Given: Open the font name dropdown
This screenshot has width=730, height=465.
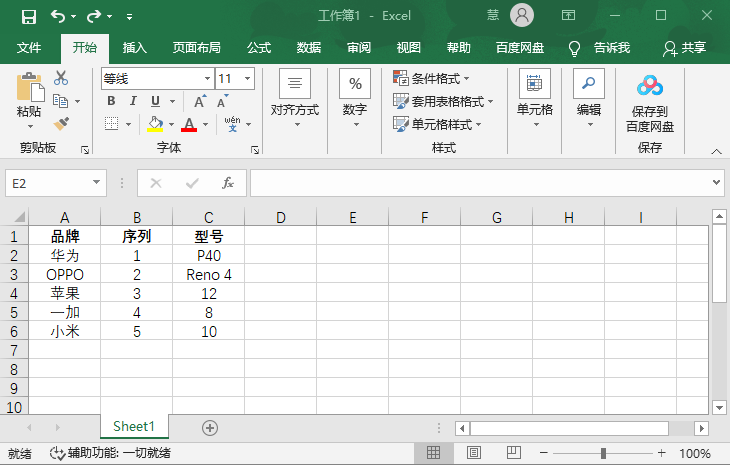Looking at the screenshot, I should click(207, 78).
